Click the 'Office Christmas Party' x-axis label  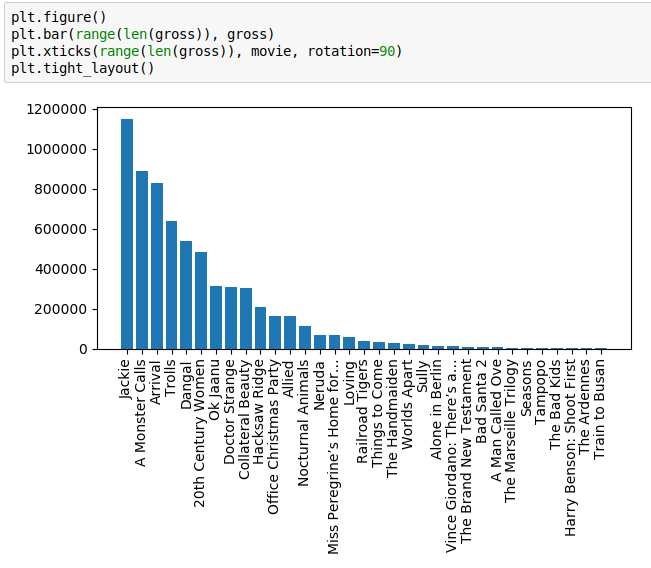[273, 437]
